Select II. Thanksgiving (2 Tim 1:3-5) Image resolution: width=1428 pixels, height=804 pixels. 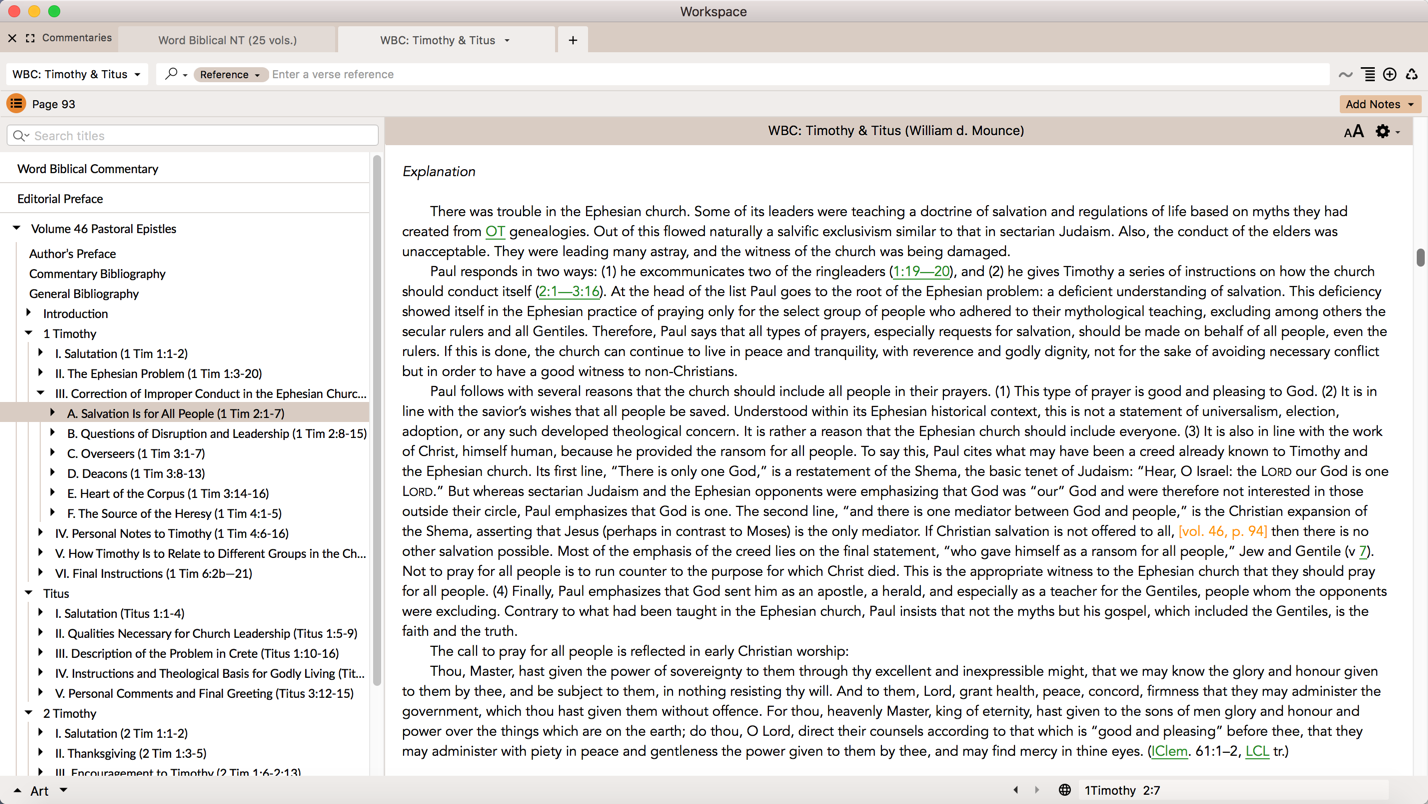click(x=131, y=754)
